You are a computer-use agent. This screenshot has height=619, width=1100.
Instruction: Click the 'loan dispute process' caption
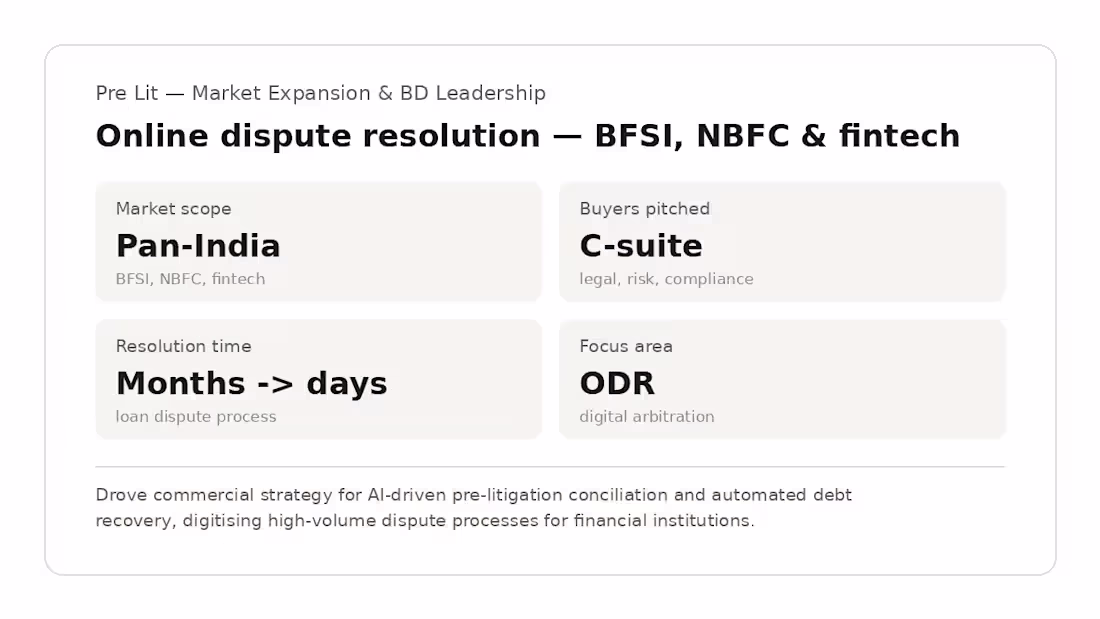pyautogui.click(x=196, y=416)
